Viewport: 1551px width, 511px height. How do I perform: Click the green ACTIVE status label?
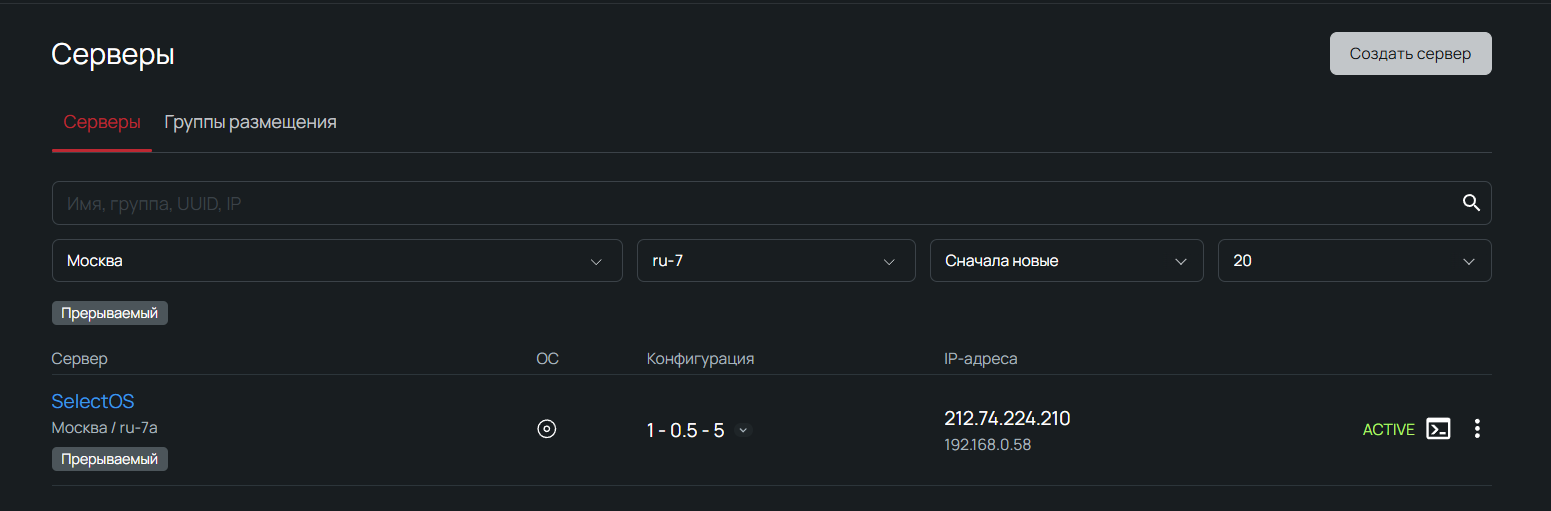point(1388,430)
